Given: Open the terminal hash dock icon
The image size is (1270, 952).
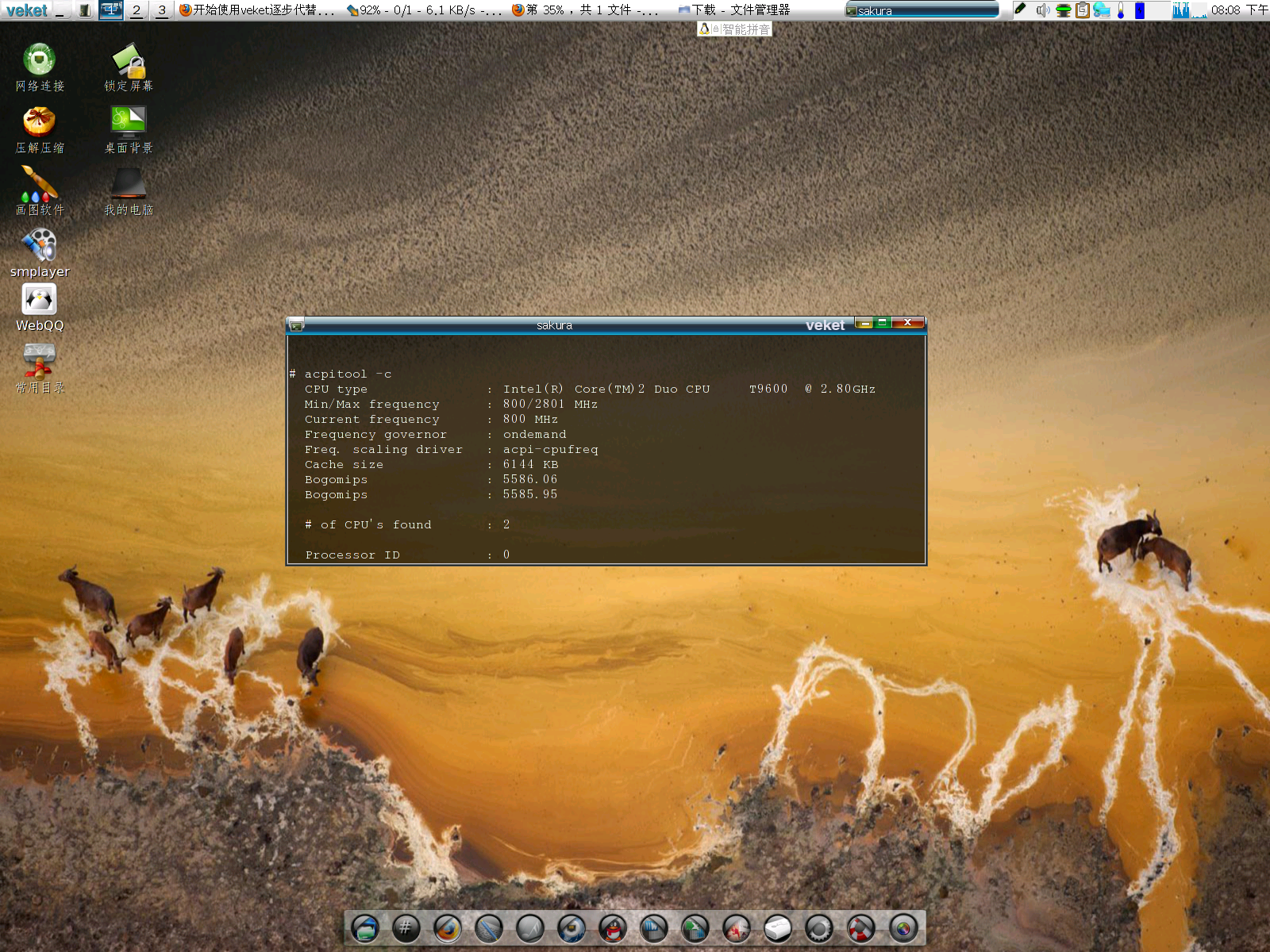Looking at the screenshot, I should point(406,928).
